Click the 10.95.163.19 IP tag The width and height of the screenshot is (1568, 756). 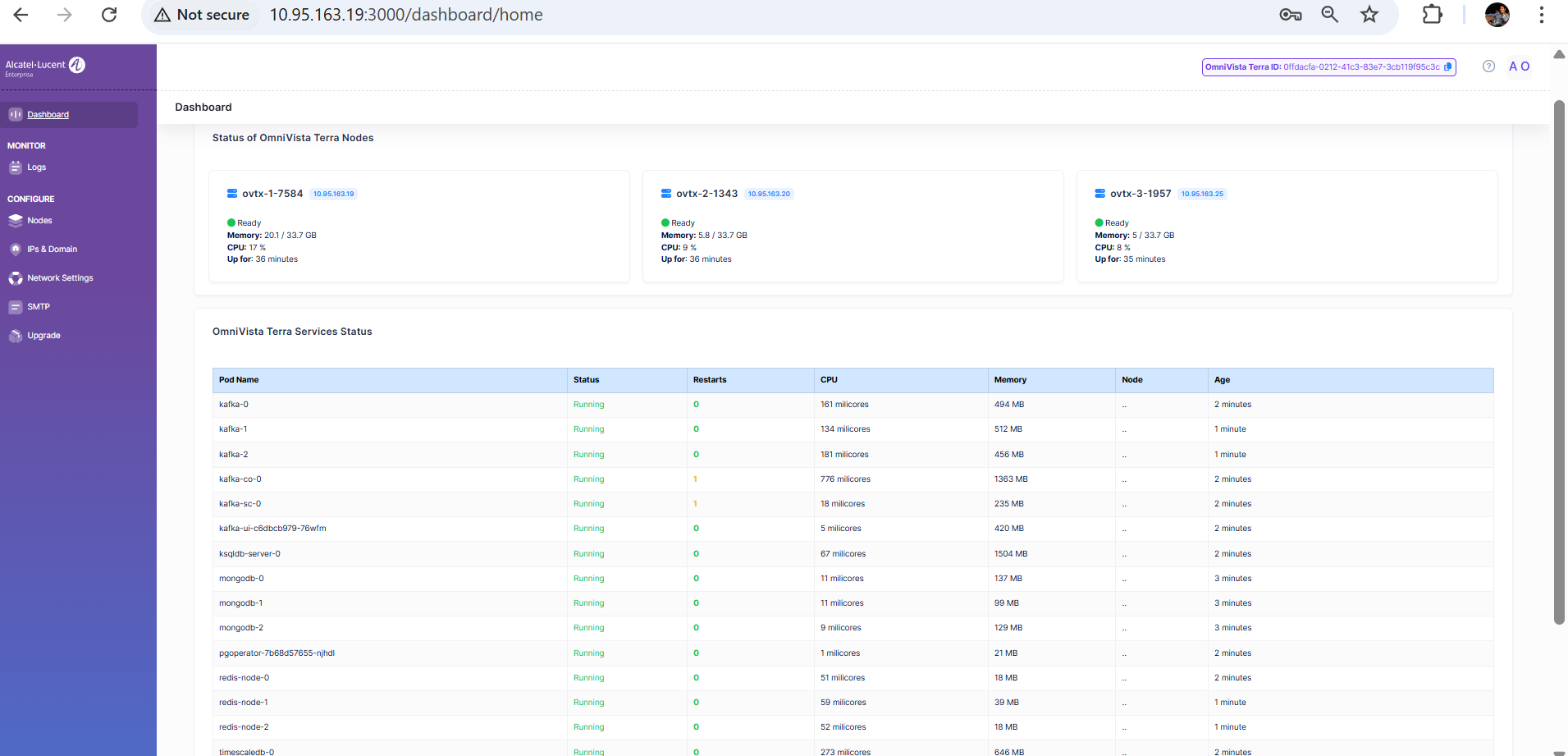coord(334,195)
